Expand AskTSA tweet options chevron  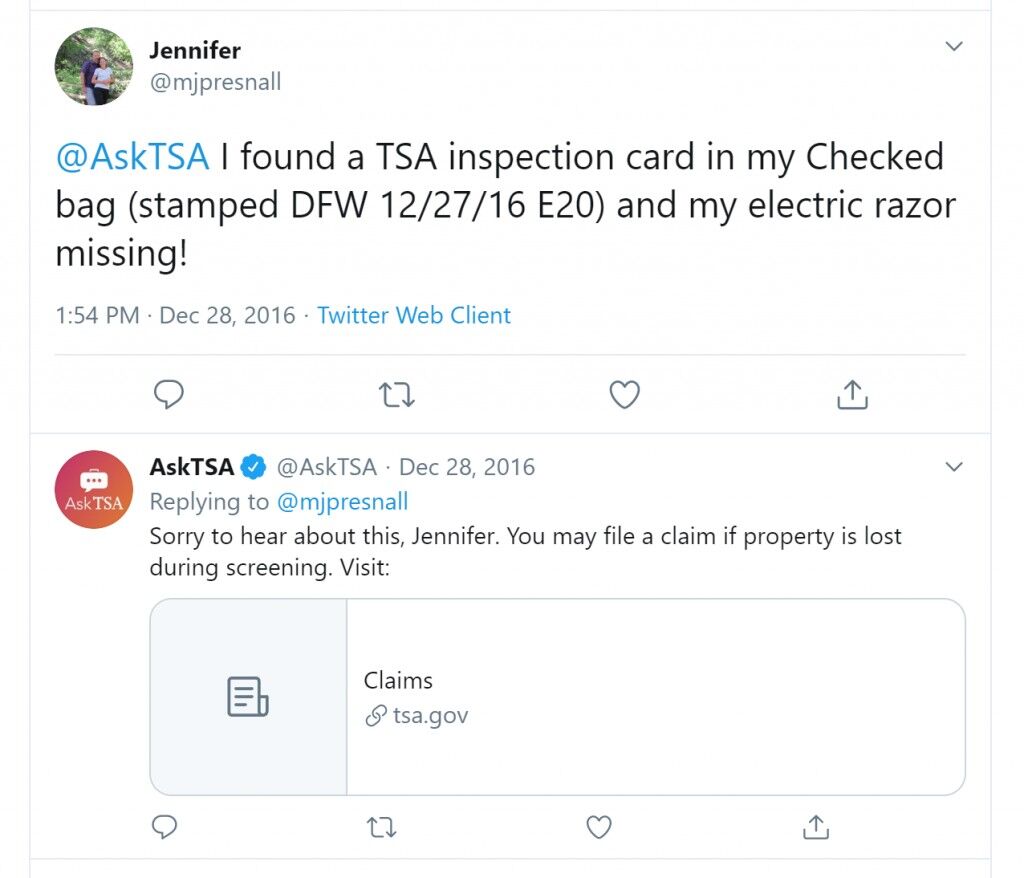[954, 466]
